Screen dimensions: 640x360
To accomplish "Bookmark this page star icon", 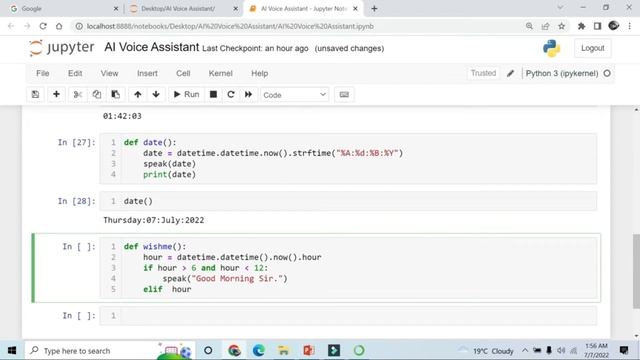I will [x=562, y=26].
